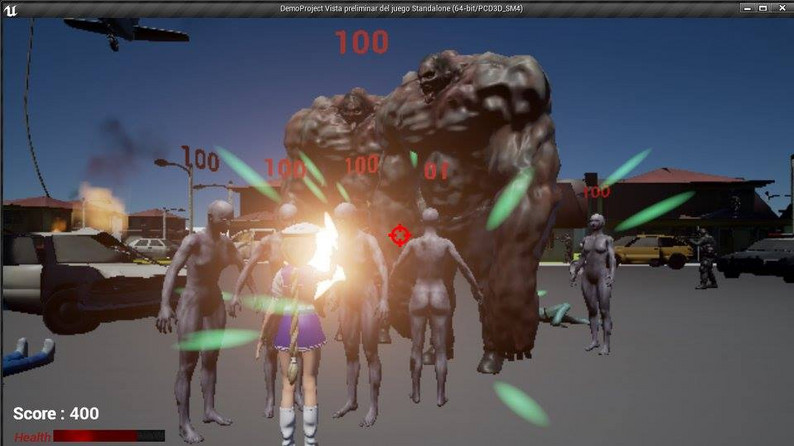794x446 pixels.
Task: Click the red crosshair reticle
Action: coord(399,235)
